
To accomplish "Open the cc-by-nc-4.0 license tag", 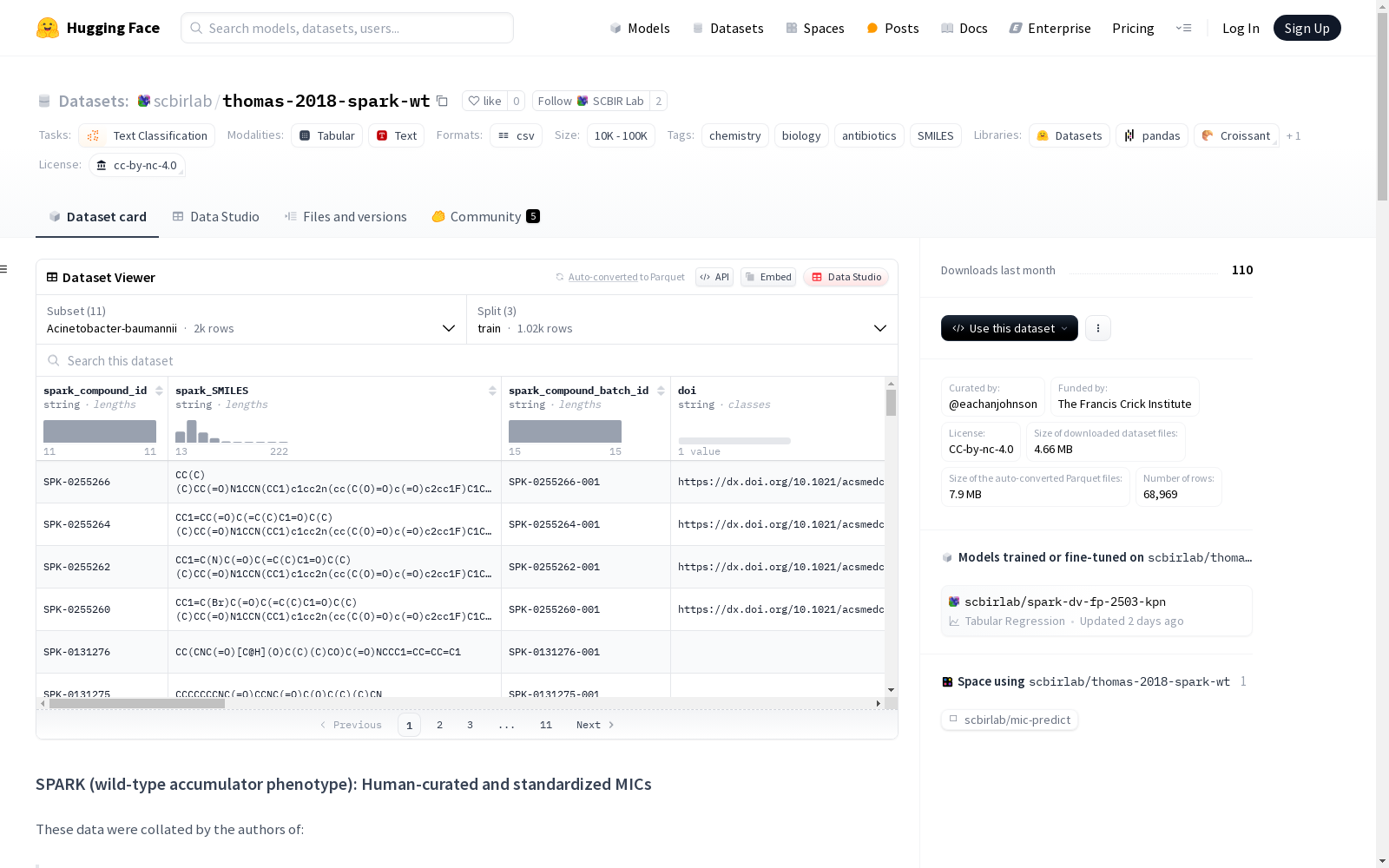I will (x=137, y=165).
